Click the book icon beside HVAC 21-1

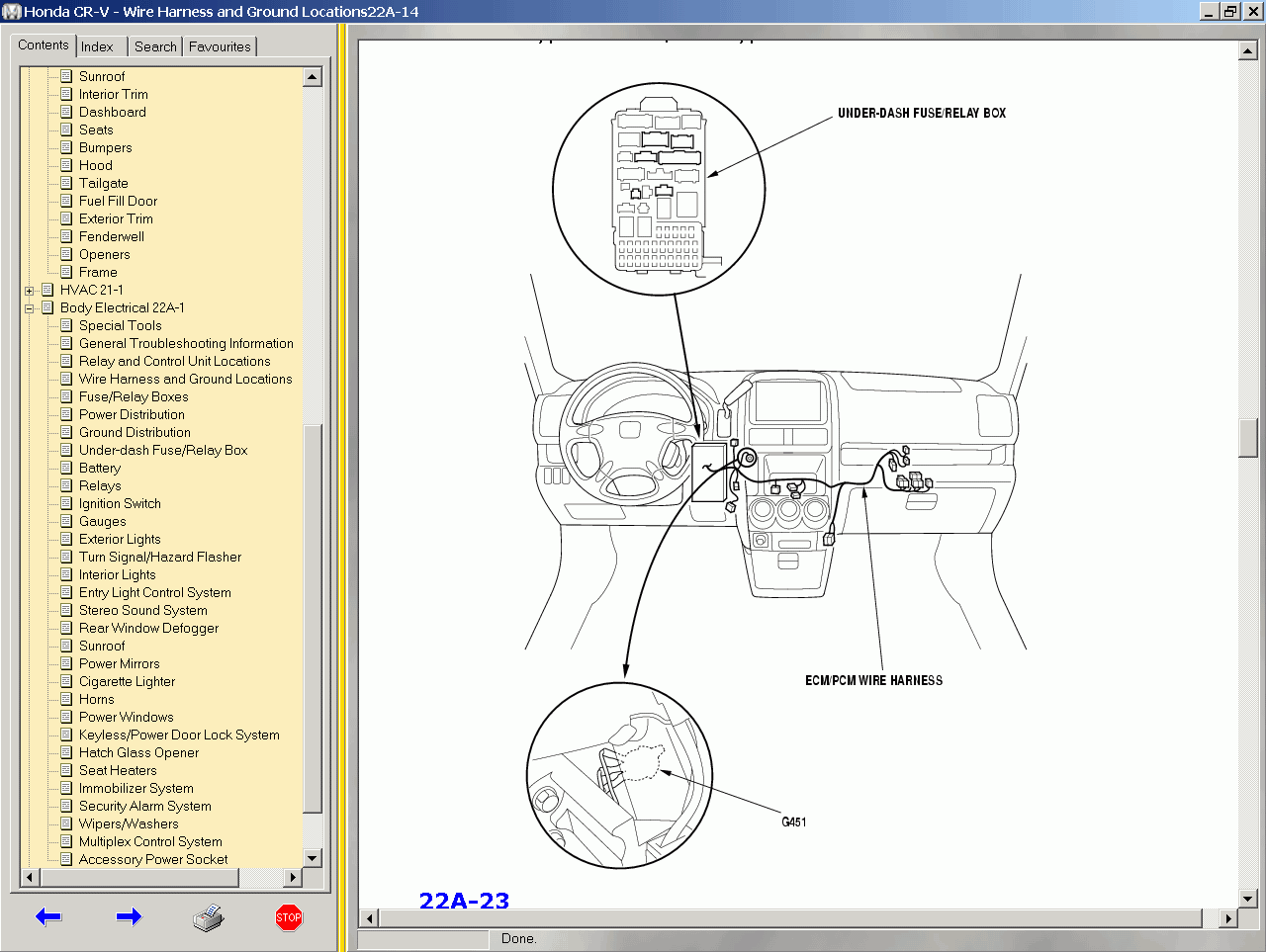[x=47, y=290]
